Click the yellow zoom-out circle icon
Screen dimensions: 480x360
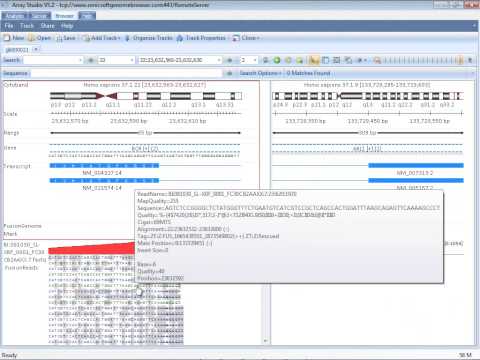(288, 60)
